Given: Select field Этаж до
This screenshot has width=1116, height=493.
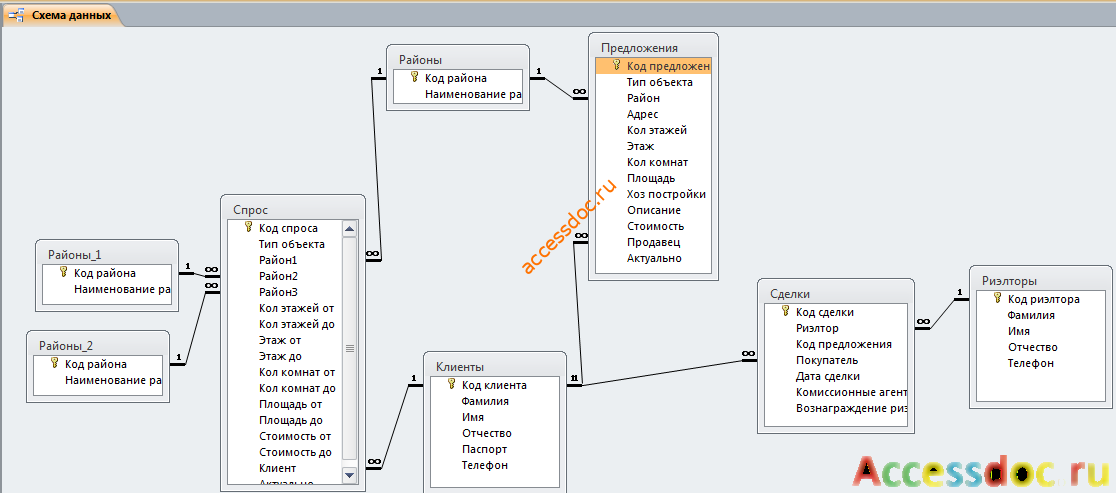Looking at the screenshot, I should pyautogui.click(x=280, y=356).
